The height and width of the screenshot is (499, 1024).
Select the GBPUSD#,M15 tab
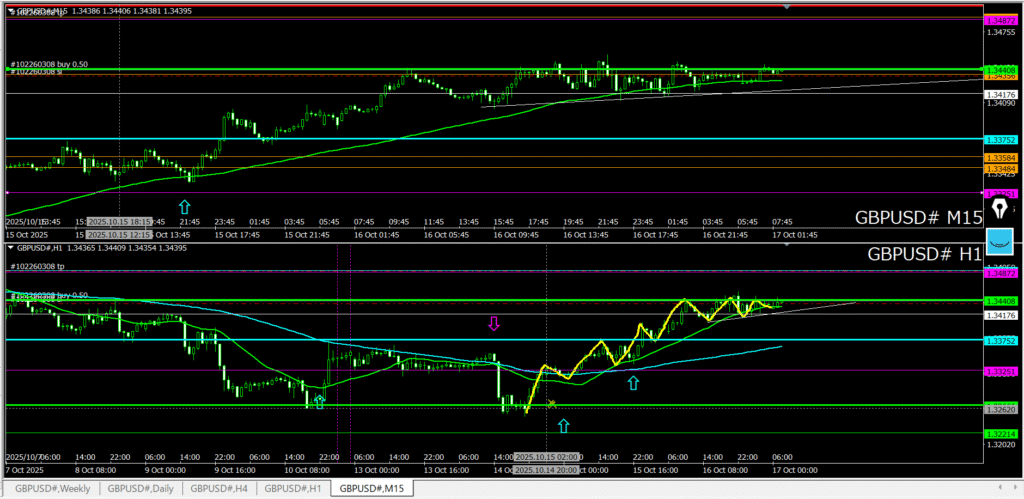pos(372,489)
